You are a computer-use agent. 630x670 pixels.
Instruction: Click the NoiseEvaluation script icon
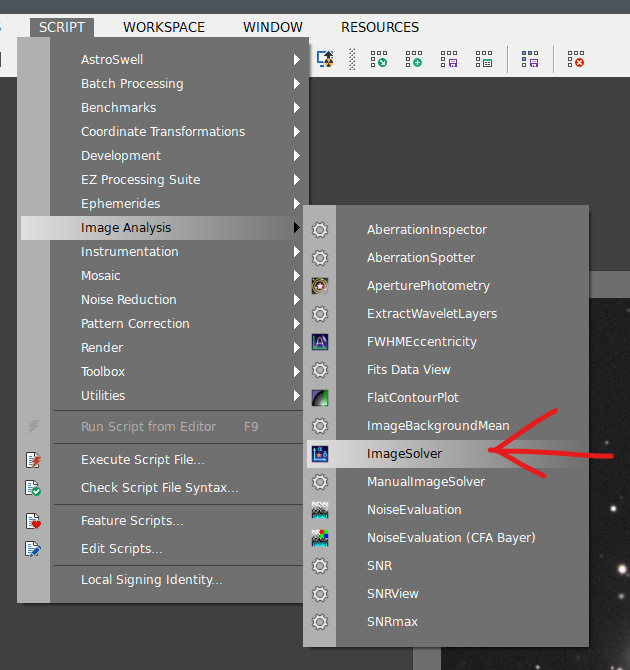tap(320, 510)
